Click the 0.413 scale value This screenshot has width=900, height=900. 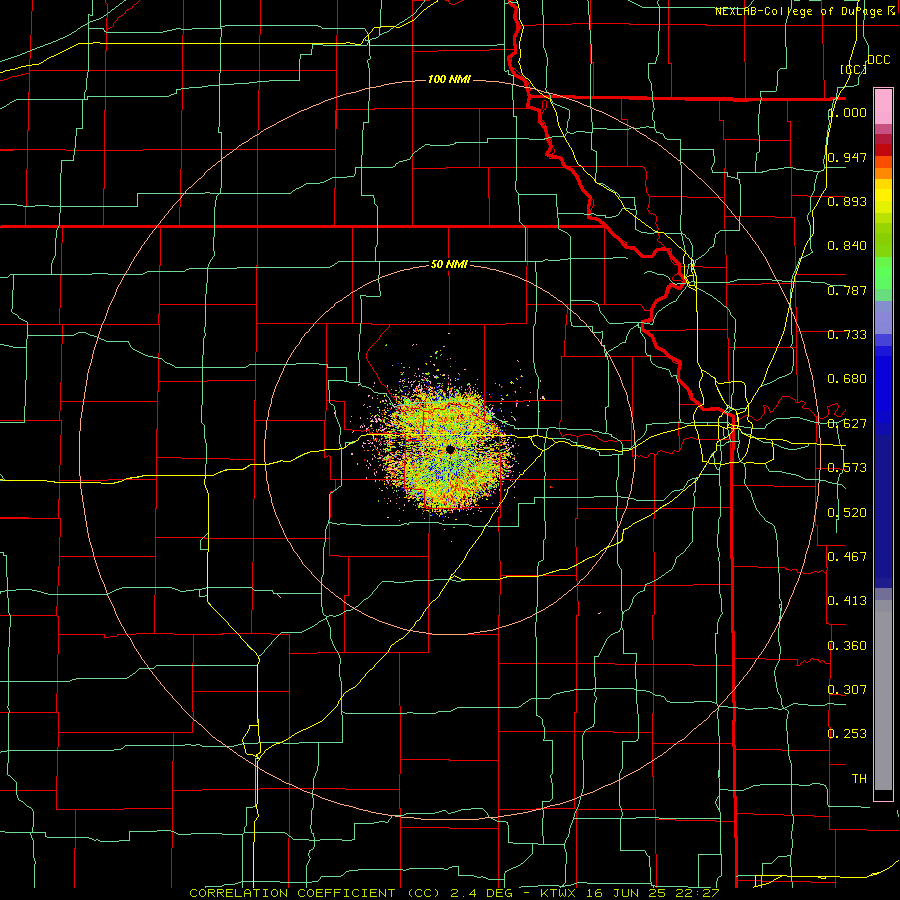point(847,601)
